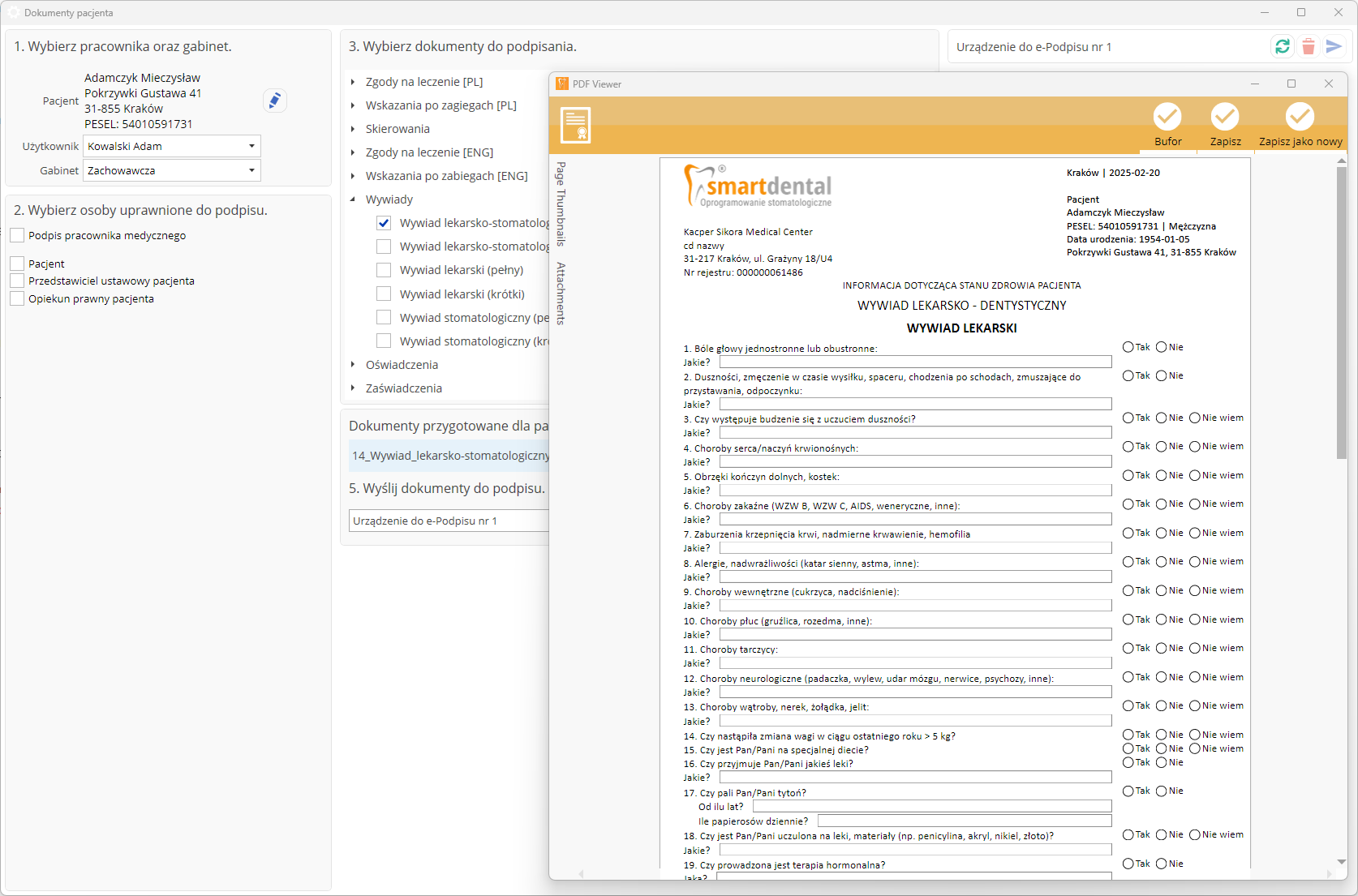Image resolution: width=1358 pixels, height=896 pixels.
Task: Select Nie wiem for question 8 Alergie
Action: [1195, 562]
